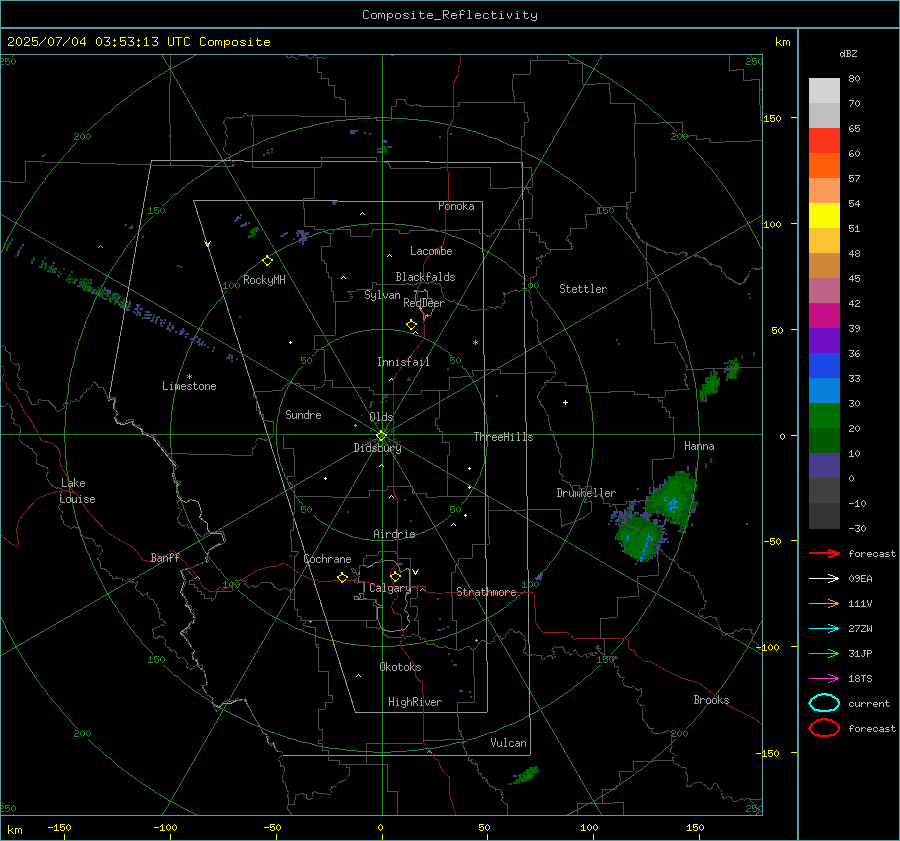Click the magenta 39 dBZ color swatch

click(824, 316)
